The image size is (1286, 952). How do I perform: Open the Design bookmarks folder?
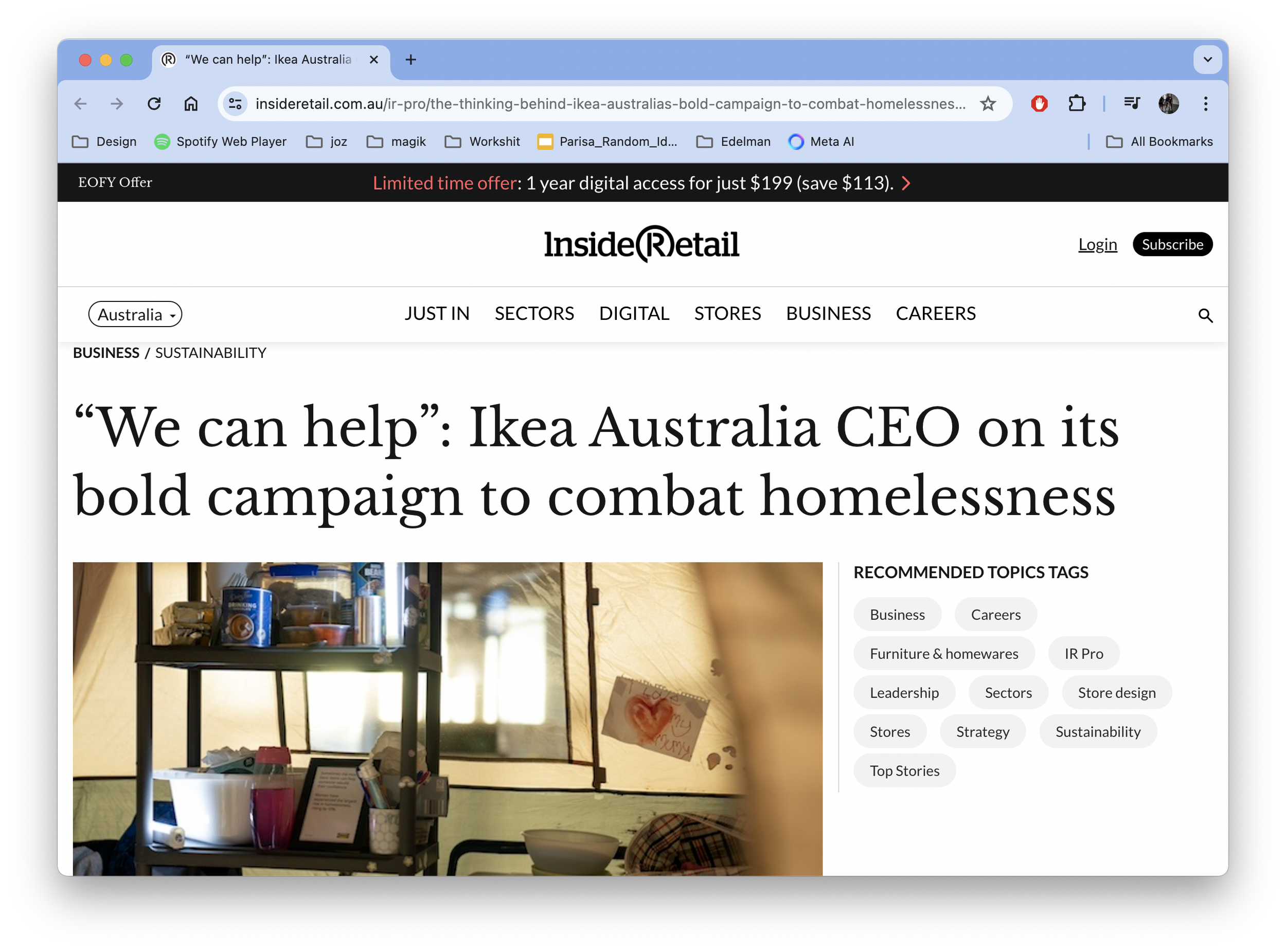coord(104,142)
